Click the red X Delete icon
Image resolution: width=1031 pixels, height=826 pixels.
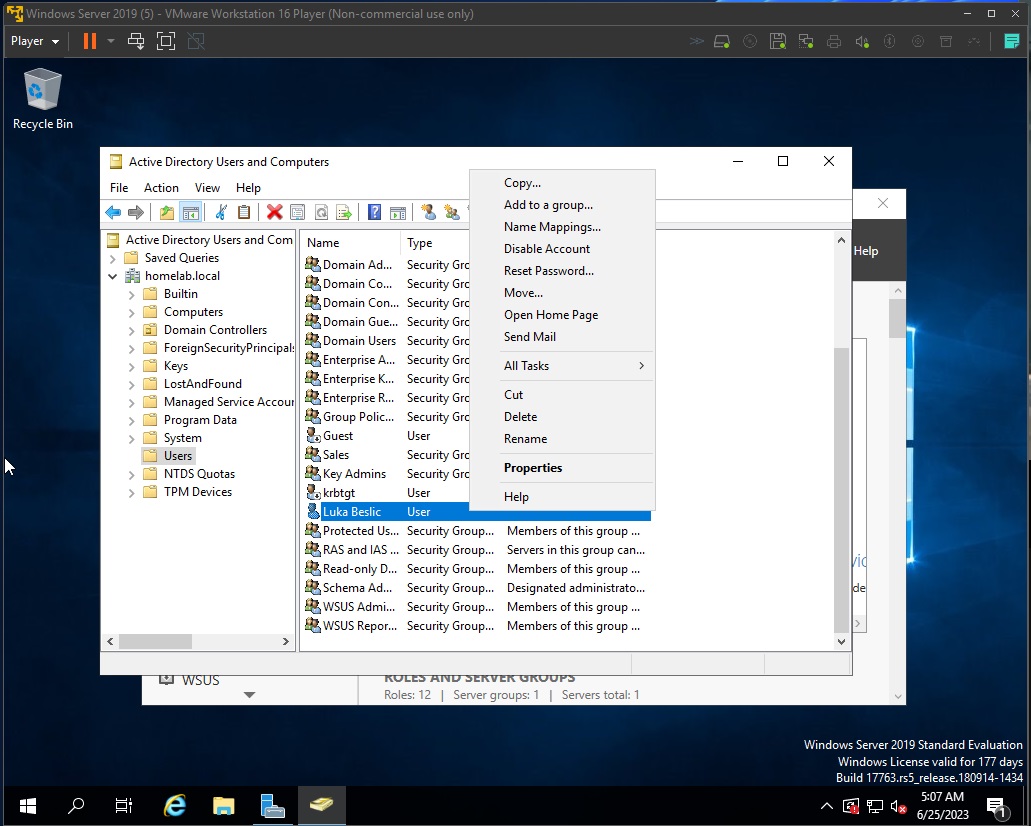(x=275, y=212)
